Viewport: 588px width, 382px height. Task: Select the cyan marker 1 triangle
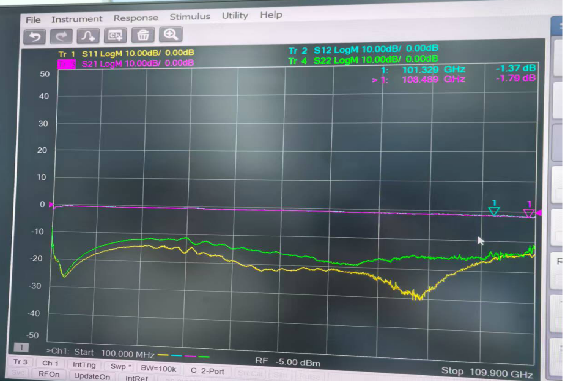click(x=494, y=211)
